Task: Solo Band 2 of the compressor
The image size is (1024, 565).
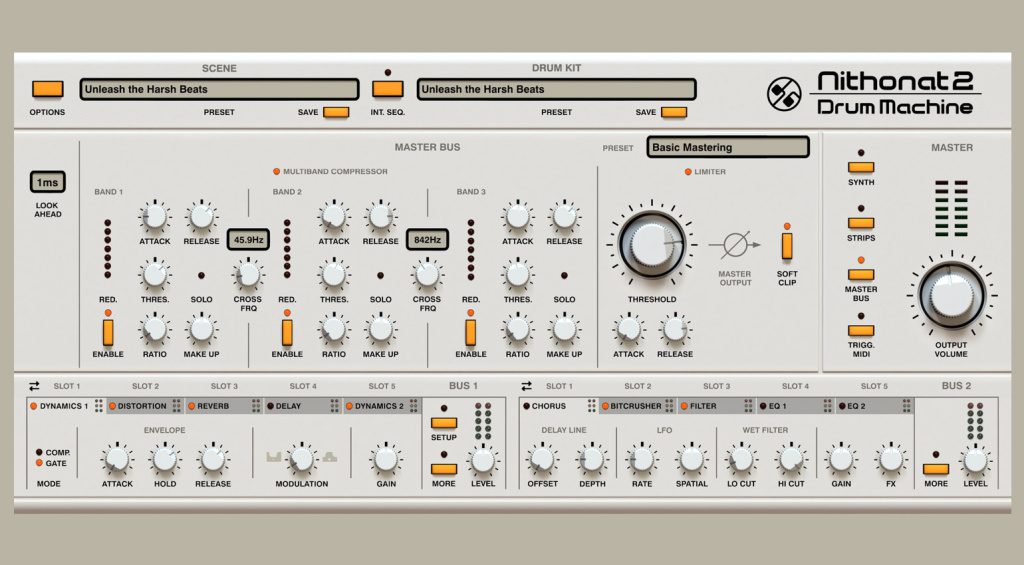Action: pos(380,276)
